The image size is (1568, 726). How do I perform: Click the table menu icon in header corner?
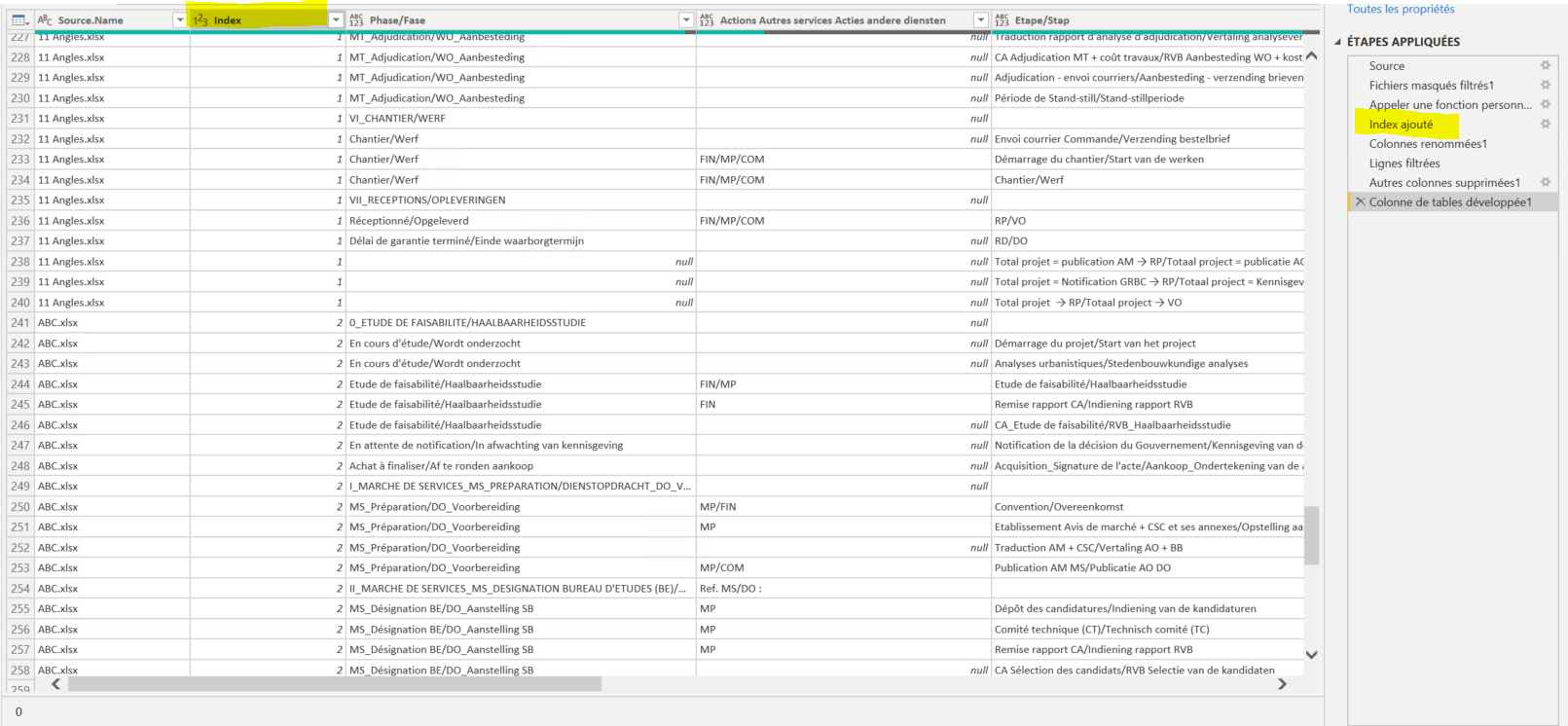coord(18,19)
